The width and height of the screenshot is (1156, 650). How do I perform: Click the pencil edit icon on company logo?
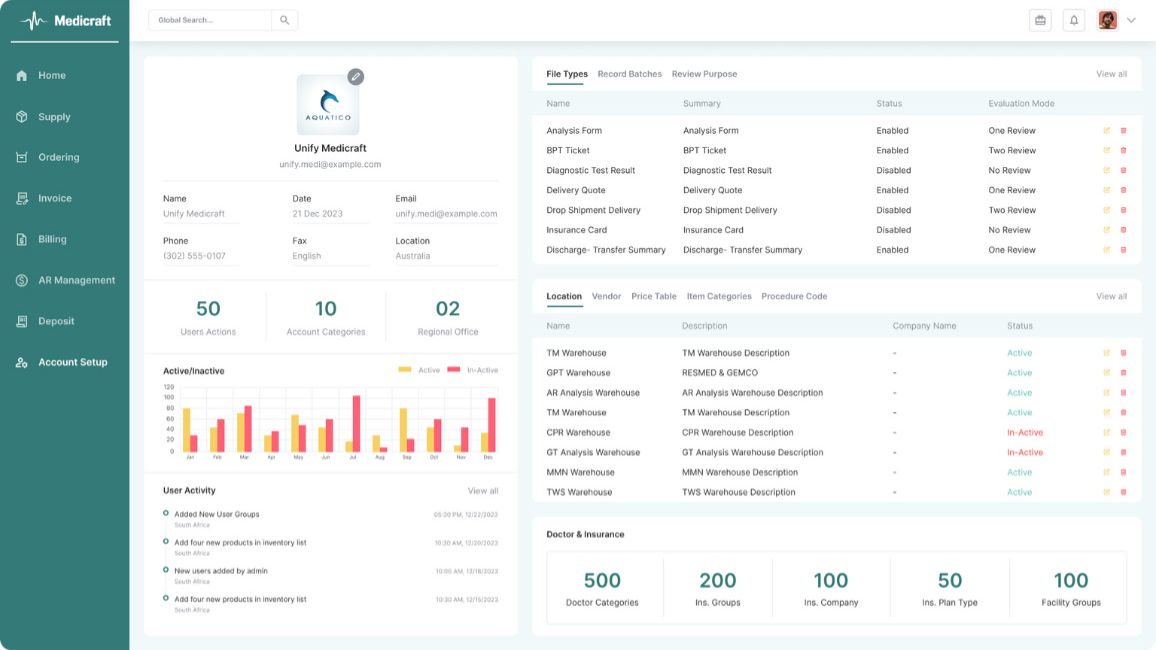pyautogui.click(x=355, y=77)
